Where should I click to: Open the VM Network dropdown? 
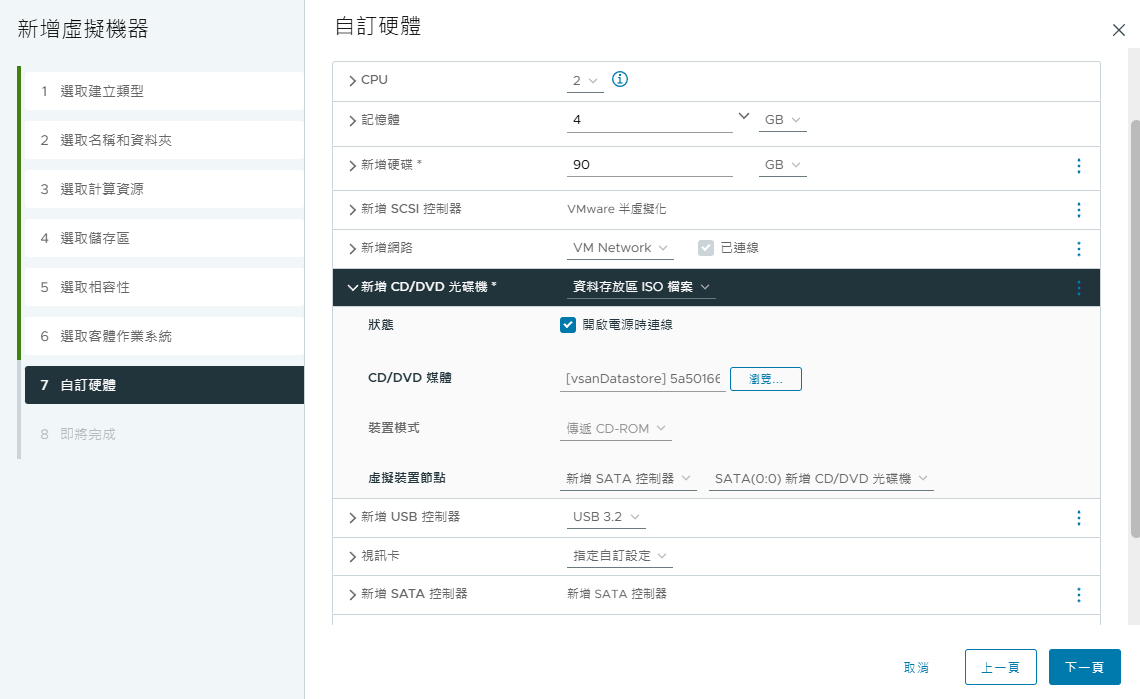(620, 248)
